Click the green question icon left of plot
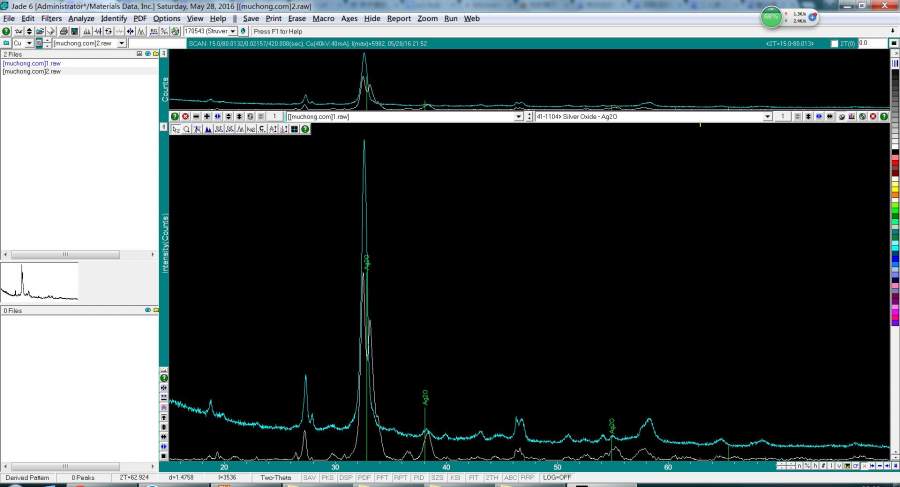 coord(164,378)
